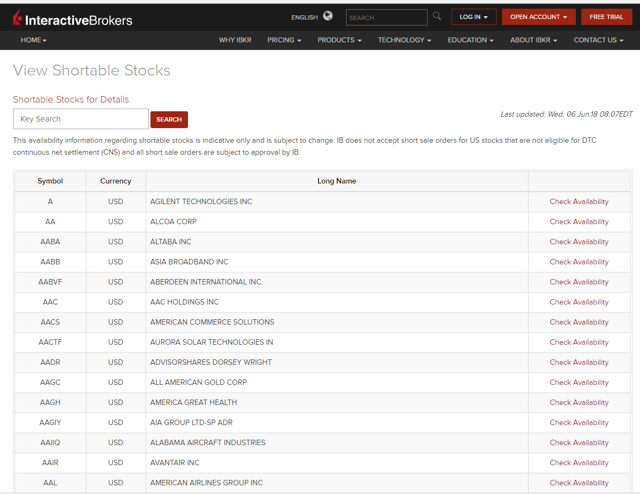
Task: Click the FREE TRIAL button
Action: tap(606, 17)
